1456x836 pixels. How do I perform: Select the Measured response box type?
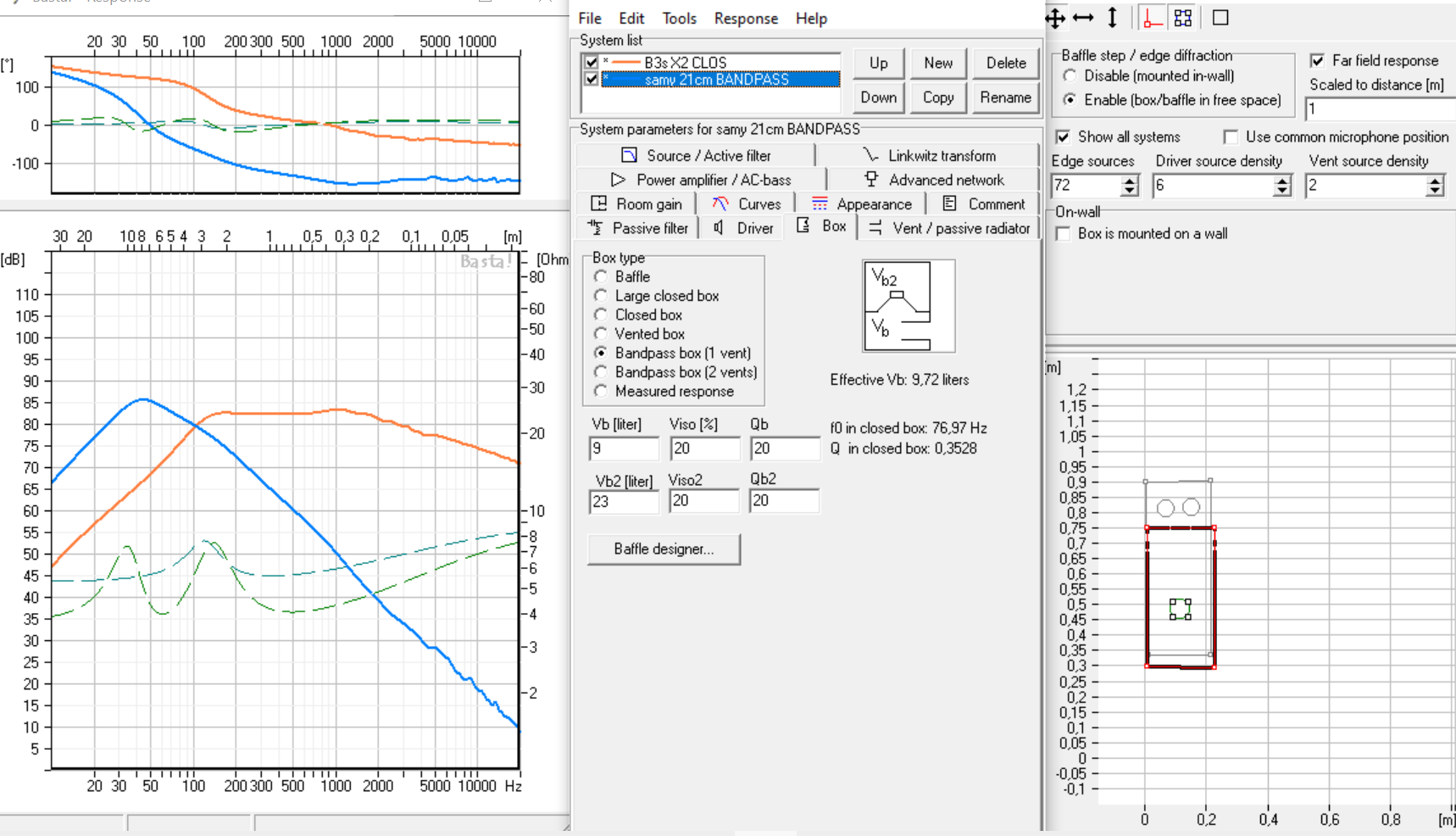(x=601, y=391)
